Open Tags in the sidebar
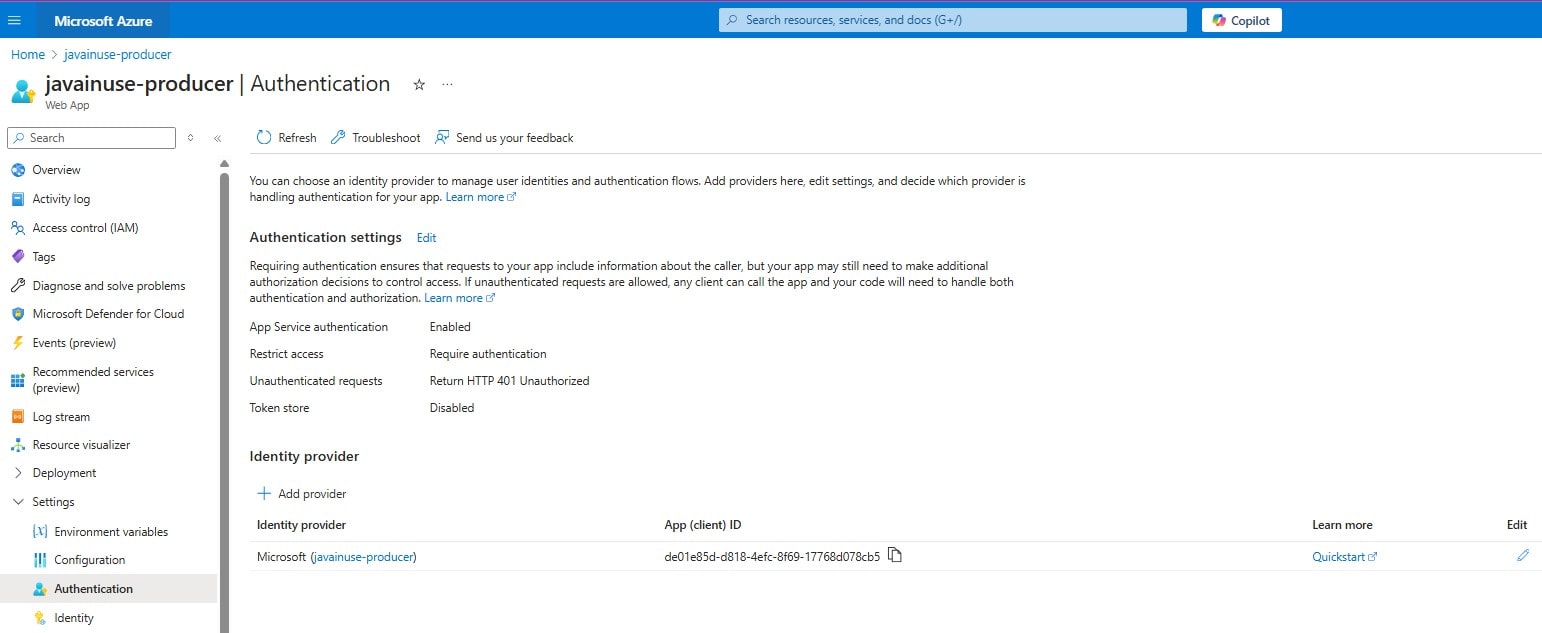Image resolution: width=1542 pixels, height=633 pixels. [44, 257]
